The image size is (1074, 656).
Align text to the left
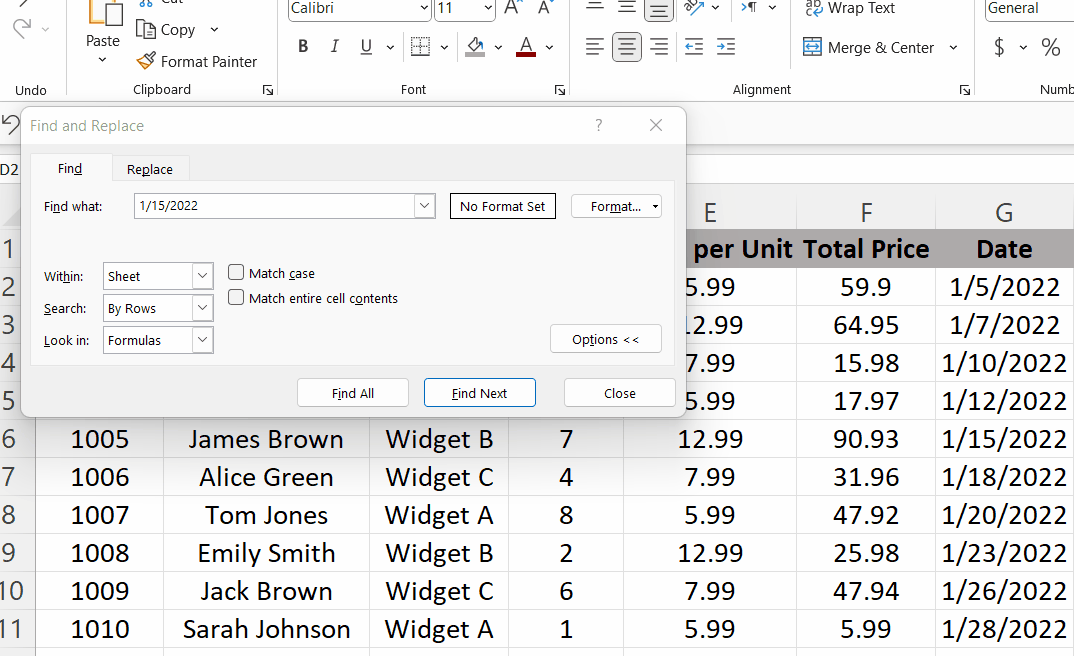[595, 47]
